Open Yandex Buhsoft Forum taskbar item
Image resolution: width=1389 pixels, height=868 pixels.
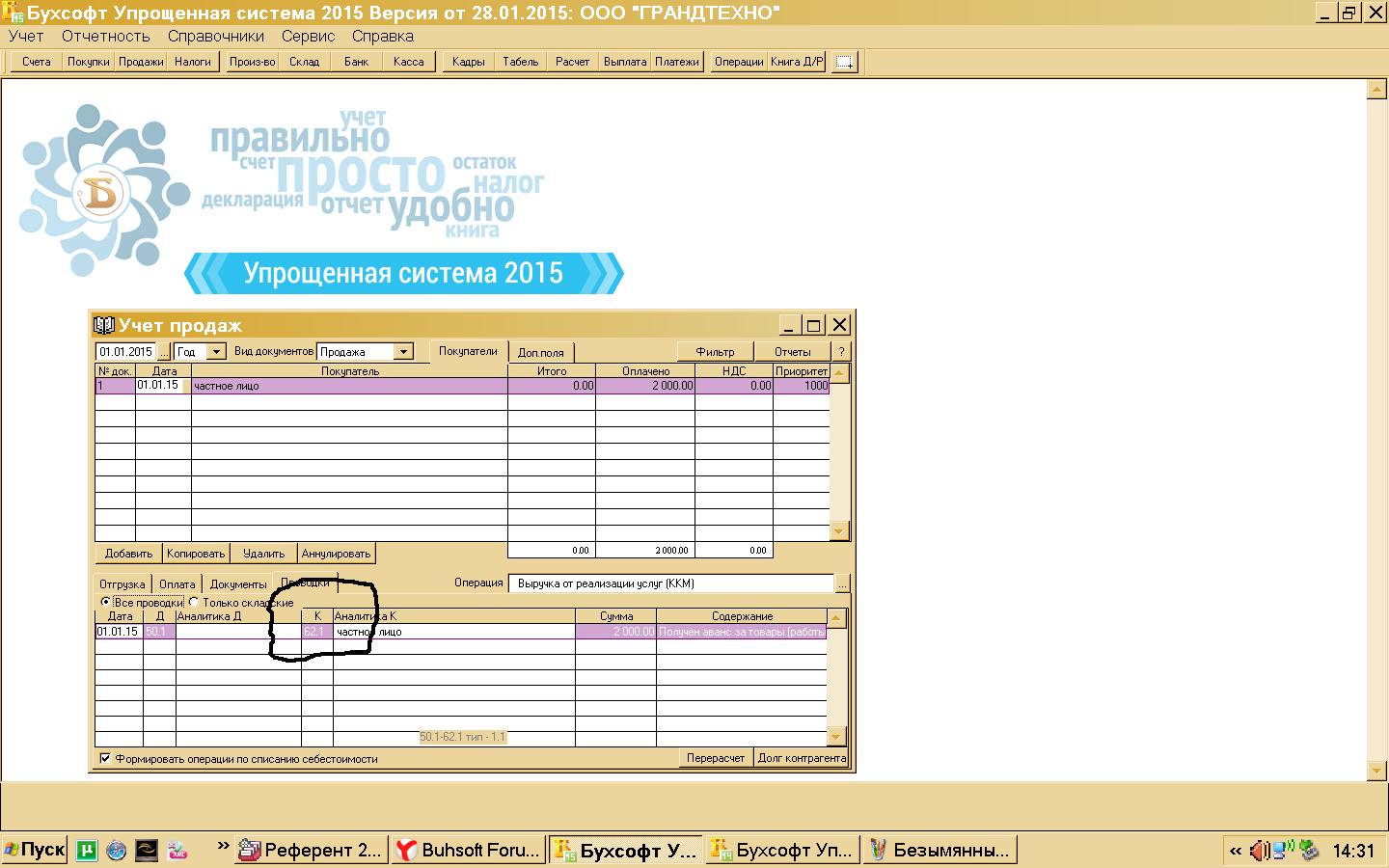(469, 850)
